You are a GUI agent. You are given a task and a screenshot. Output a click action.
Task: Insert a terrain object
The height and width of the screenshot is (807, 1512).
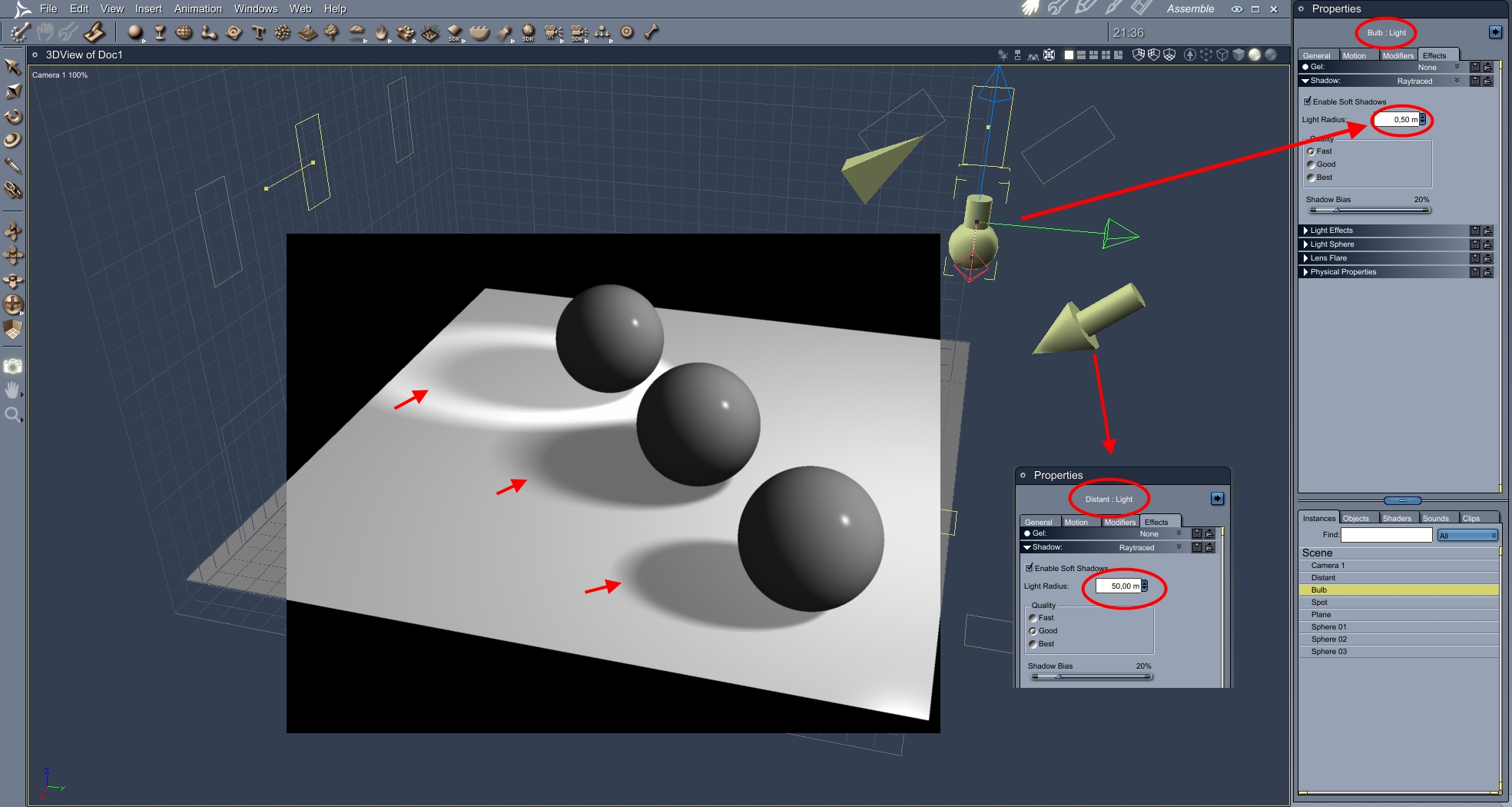[x=307, y=32]
